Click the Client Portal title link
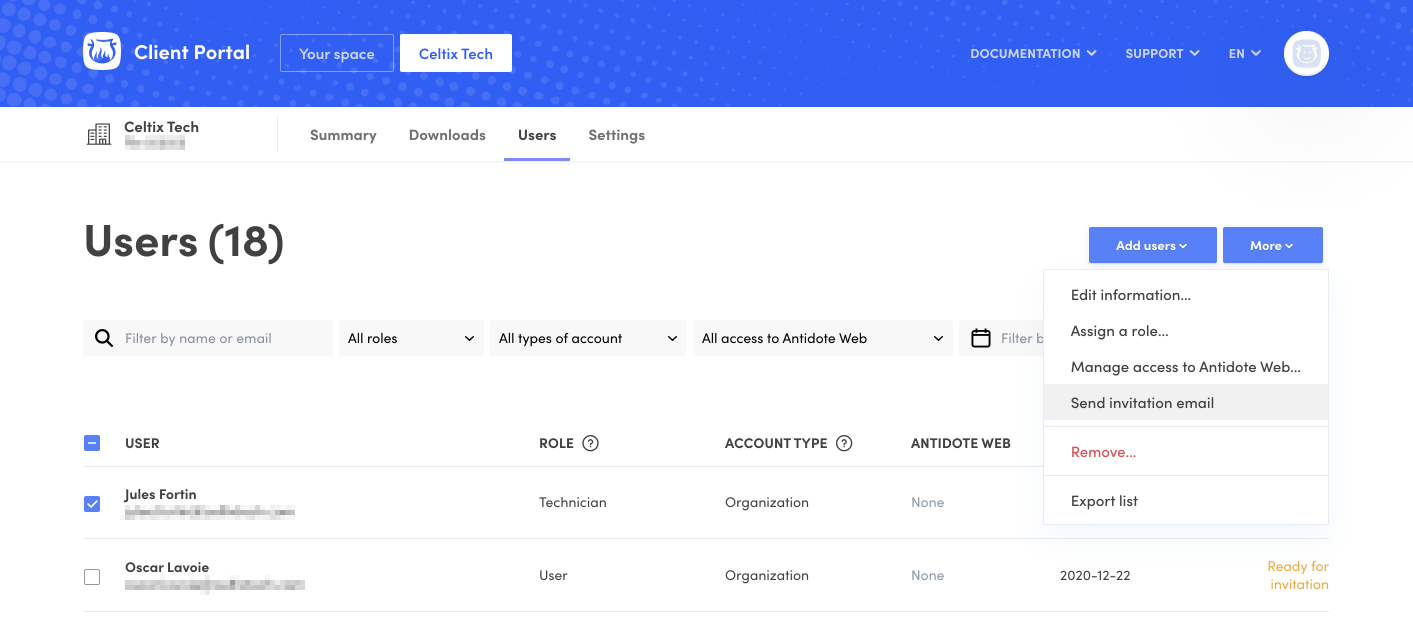Image resolution: width=1413 pixels, height=622 pixels. tap(192, 52)
